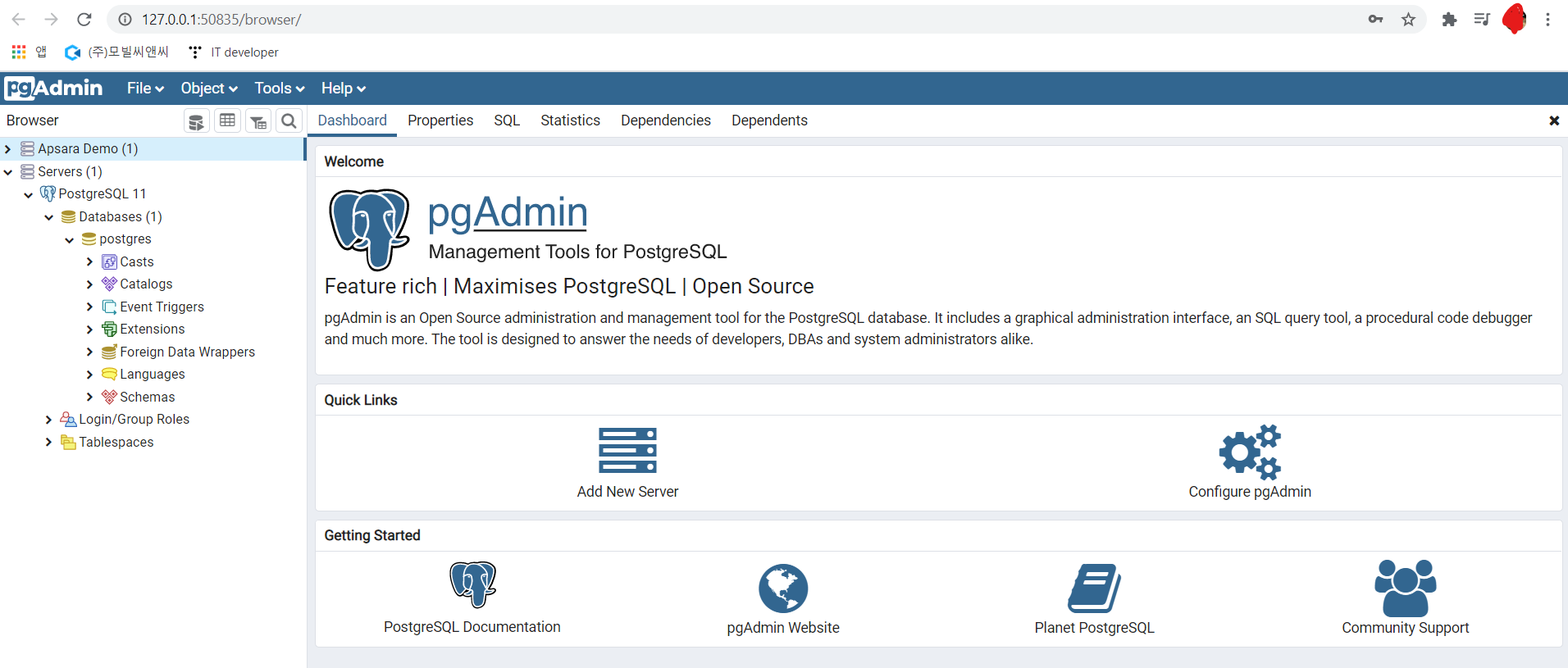Expand the Apsara Demo server group
The height and width of the screenshot is (668, 1568).
pyautogui.click(x=7, y=148)
